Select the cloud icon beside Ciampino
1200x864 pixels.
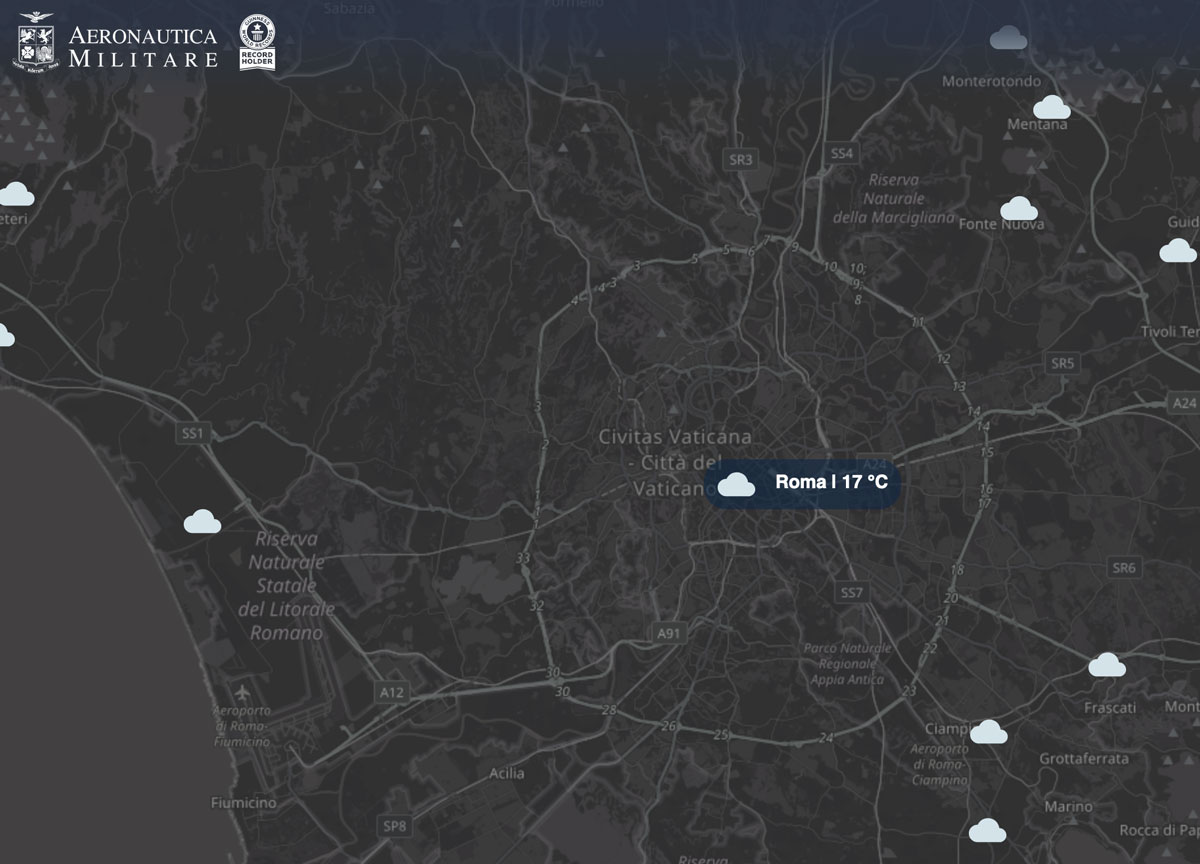click(988, 732)
